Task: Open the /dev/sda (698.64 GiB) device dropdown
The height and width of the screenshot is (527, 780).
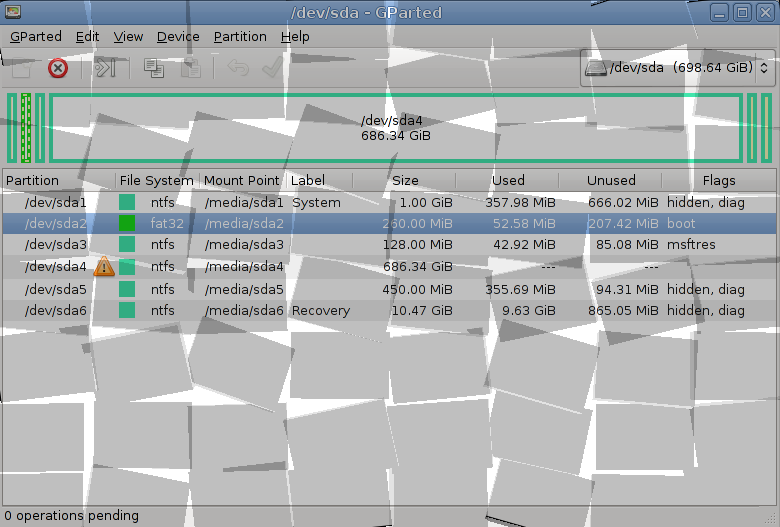Action: [678, 68]
